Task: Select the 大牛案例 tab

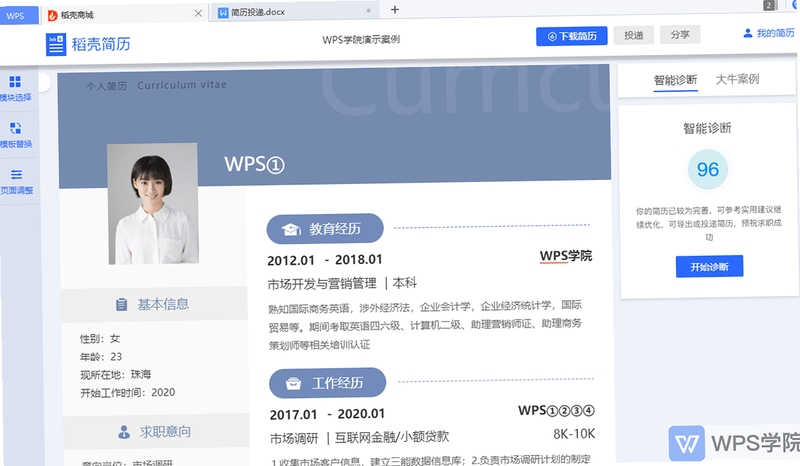Action: click(x=737, y=79)
